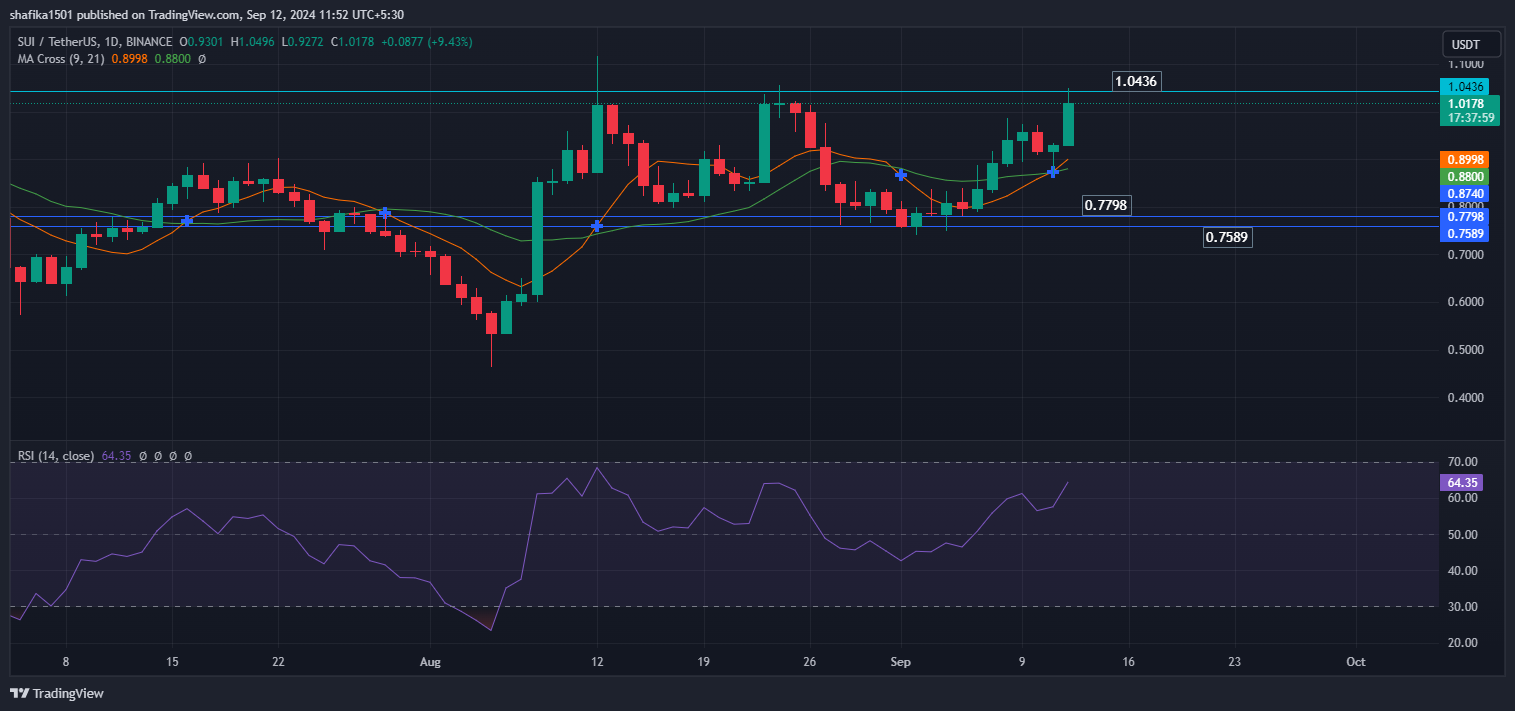Screen dimensions: 1515x711
Task: Open the currency selector via the USDT button
Action: click(1470, 44)
